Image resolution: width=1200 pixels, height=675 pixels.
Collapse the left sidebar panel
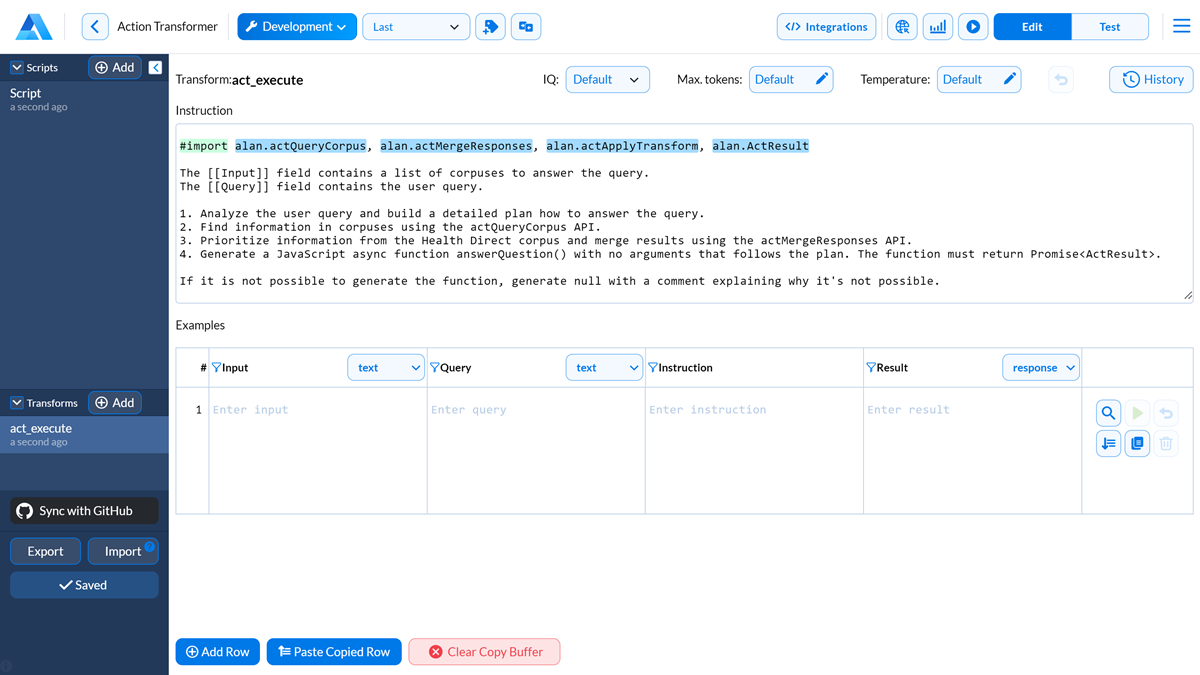pyautogui.click(x=155, y=67)
